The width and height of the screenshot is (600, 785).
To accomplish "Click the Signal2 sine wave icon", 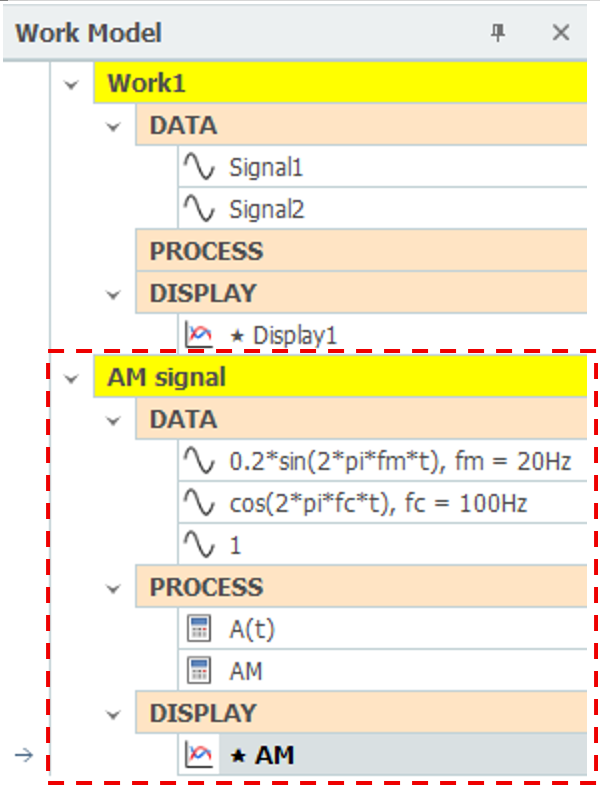I will 199,209.
